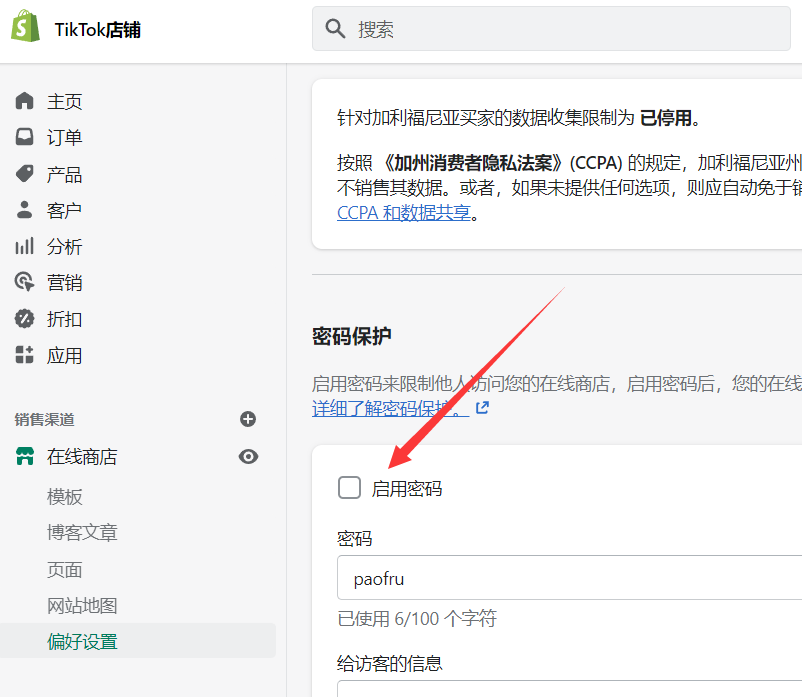
Task: Open 页面 under 在线商店
Action: pyautogui.click(x=64, y=570)
